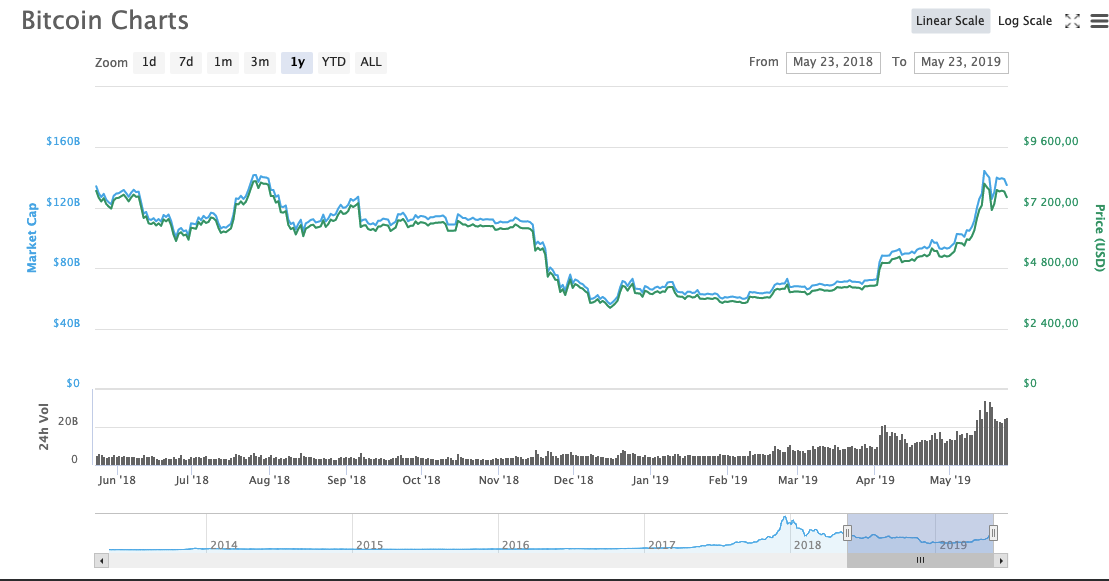Click the Bitcoin Charts heading

tap(105, 21)
